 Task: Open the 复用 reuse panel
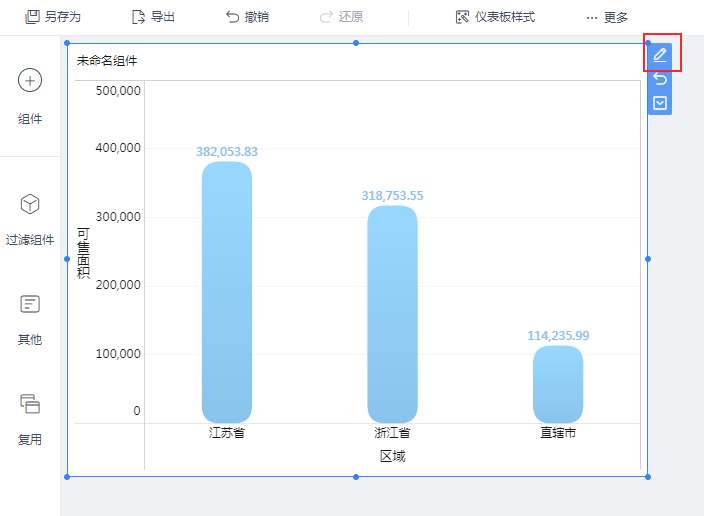(x=30, y=420)
